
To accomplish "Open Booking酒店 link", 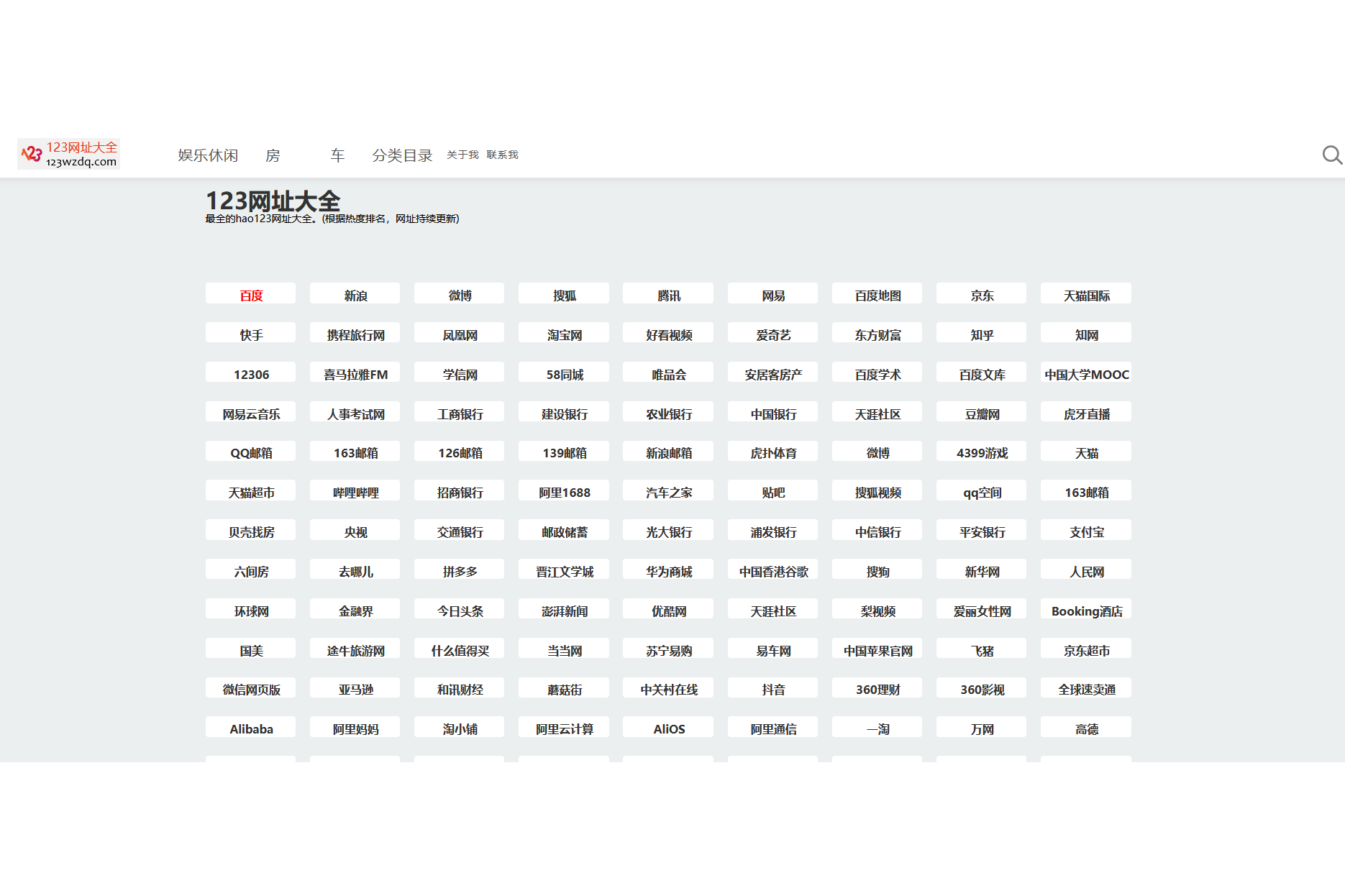I will coord(1086,611).
